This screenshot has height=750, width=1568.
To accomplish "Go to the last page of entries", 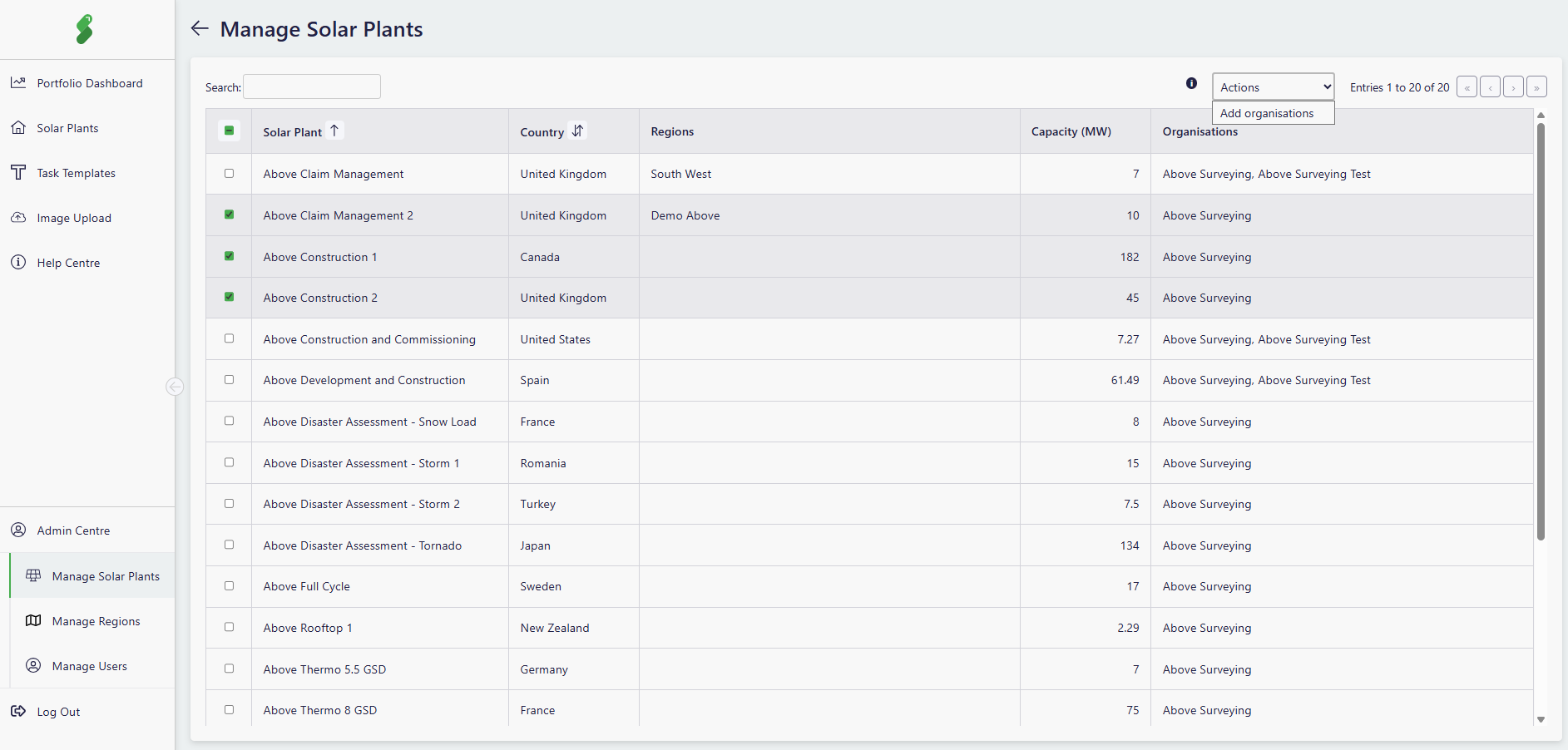I will pyautogui.click(x=1536, y=87).
